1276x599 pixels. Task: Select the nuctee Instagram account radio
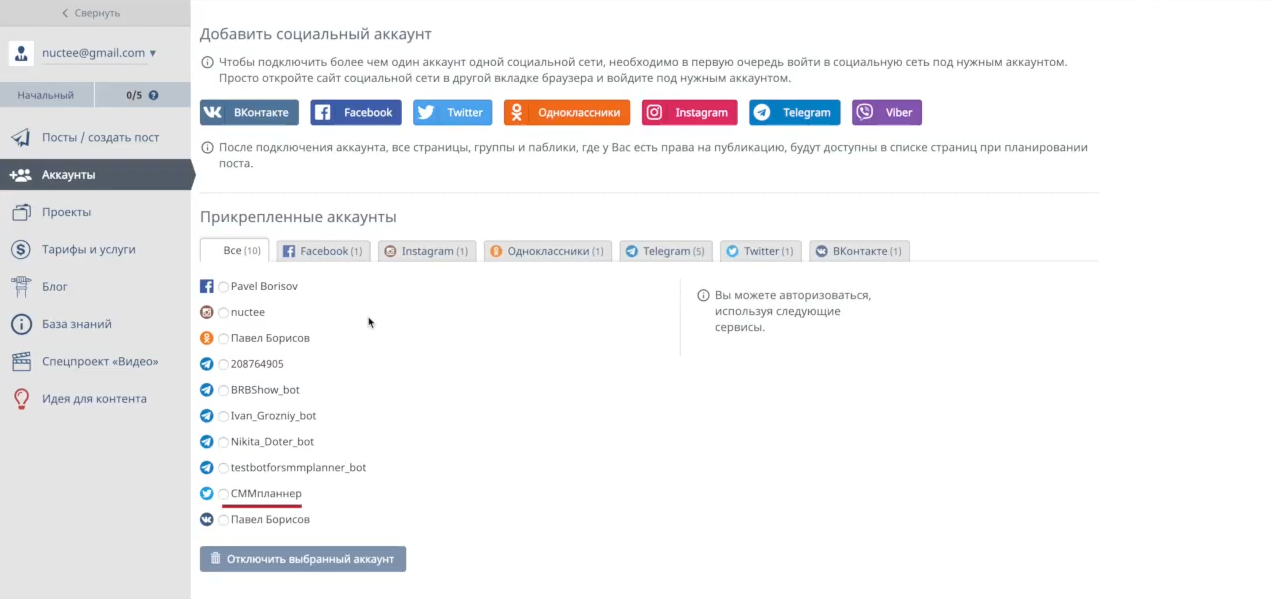pyautogui.click(x=223, y=313)
